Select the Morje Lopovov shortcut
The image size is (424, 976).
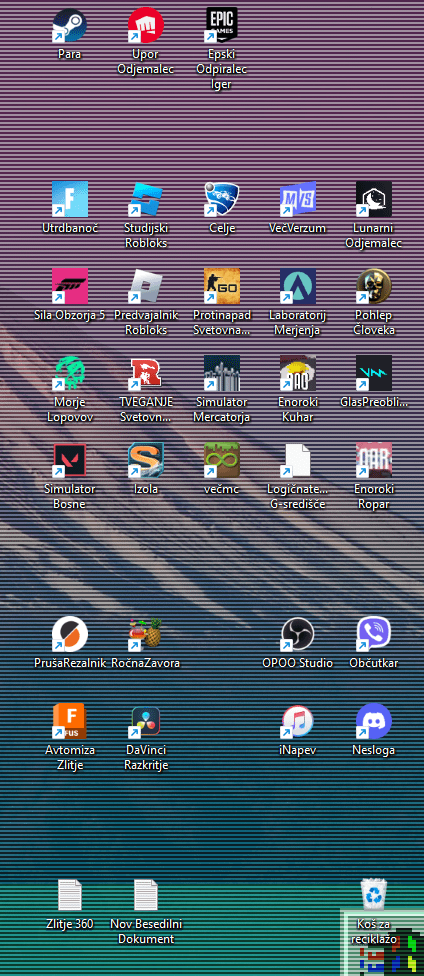(x=70, y=373)
